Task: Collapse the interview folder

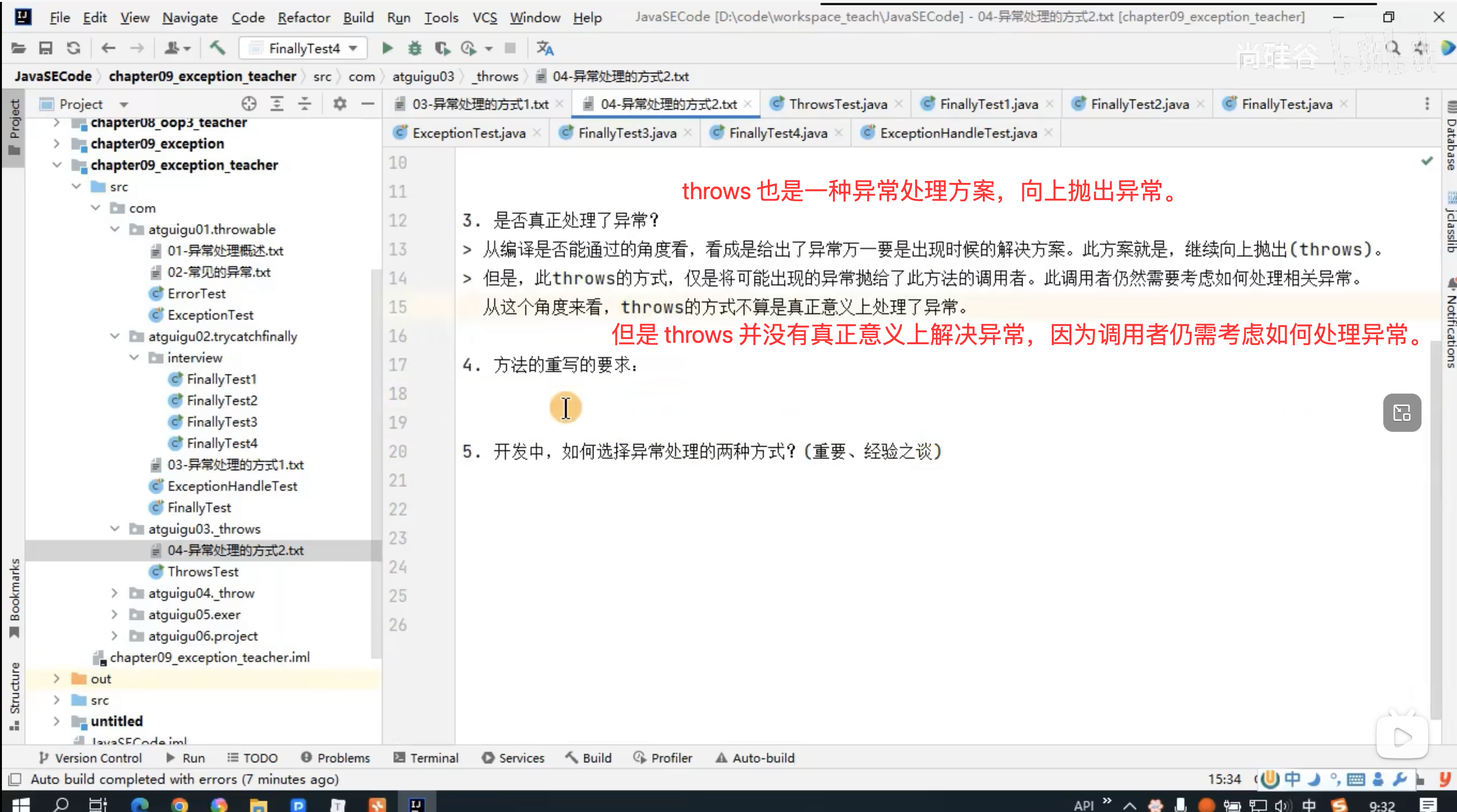Action: click(134, 357)
